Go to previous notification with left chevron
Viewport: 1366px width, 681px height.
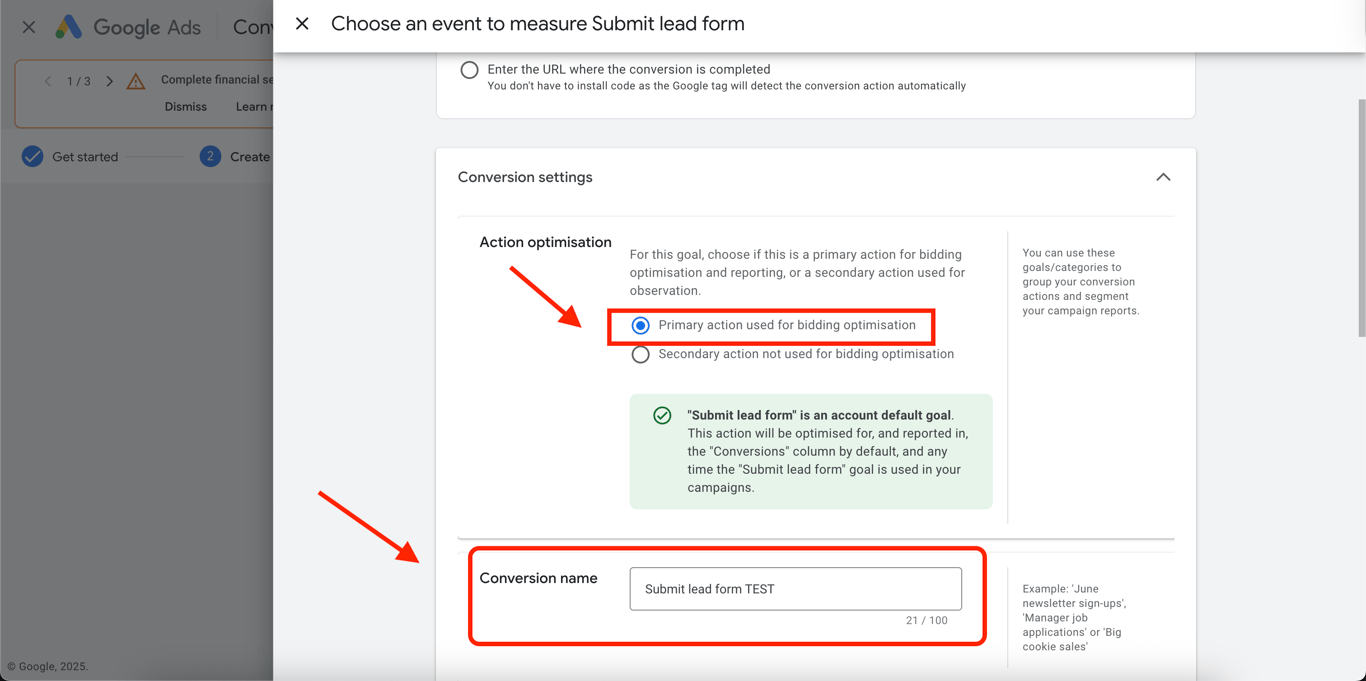[47, 81]
